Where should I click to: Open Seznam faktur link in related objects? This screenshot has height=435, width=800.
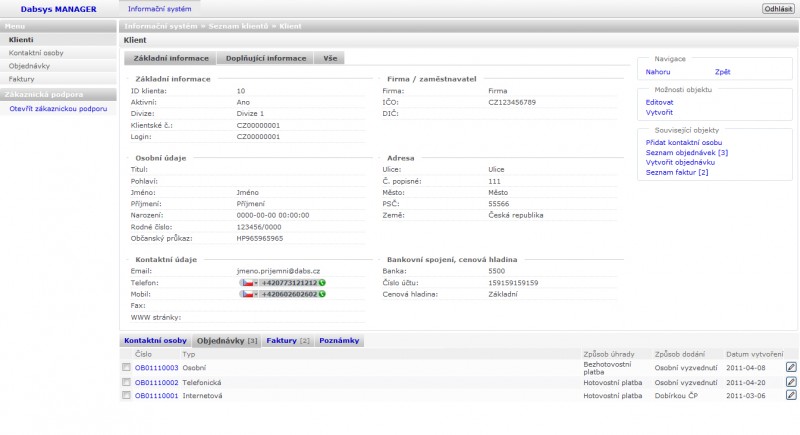676,172
